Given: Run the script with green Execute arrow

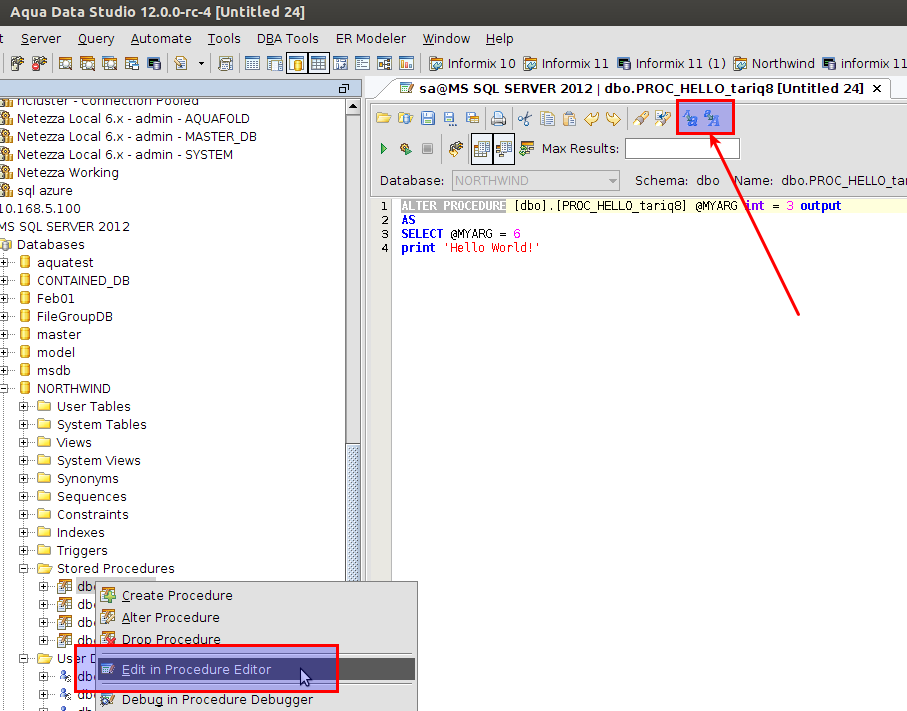Looking at the screenshot, I should tap(384, 149).
